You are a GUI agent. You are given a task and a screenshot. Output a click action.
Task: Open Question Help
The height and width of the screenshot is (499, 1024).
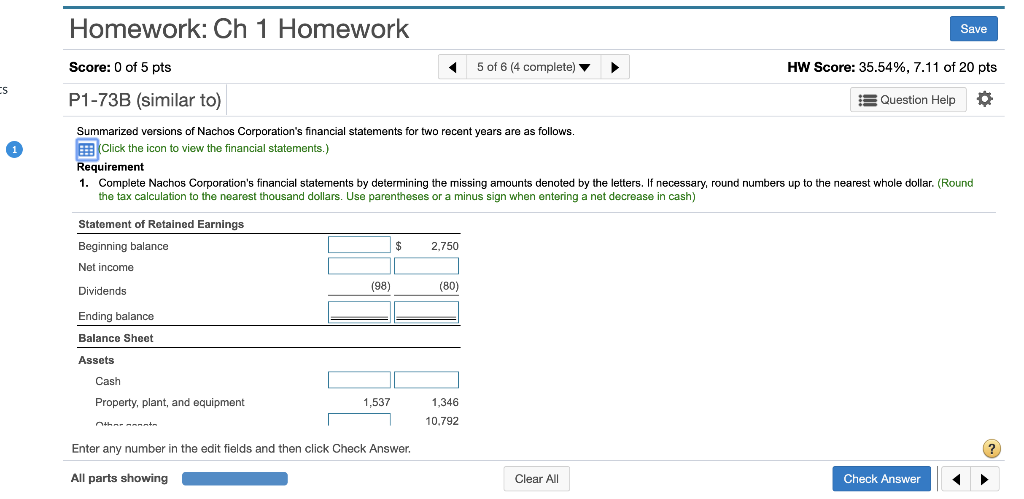point(908,100)
